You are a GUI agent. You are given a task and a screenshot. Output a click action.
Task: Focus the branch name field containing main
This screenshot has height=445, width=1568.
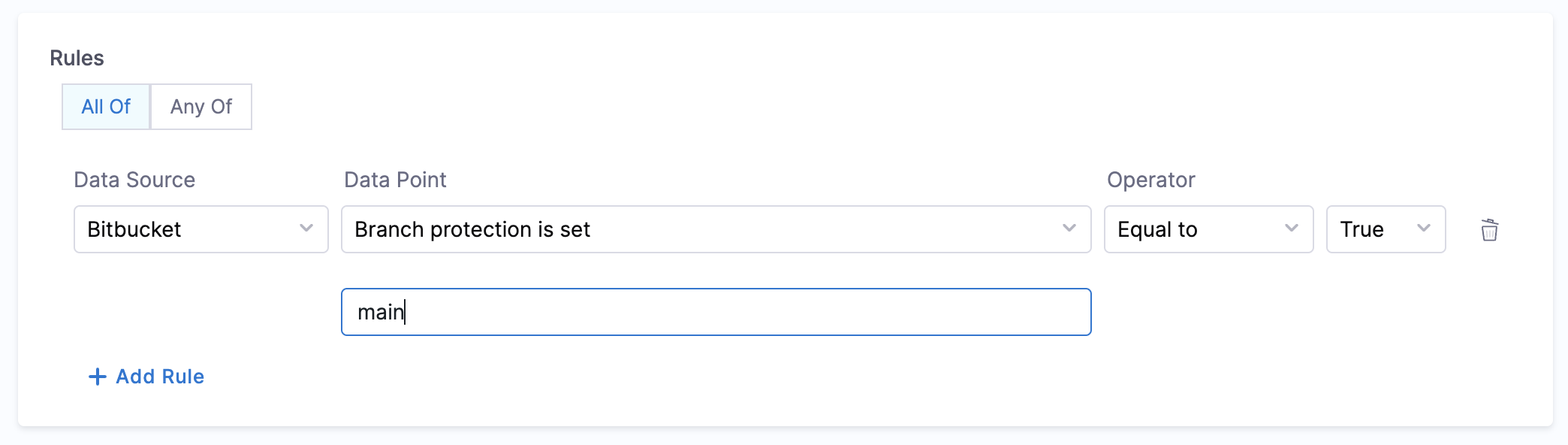tap(715, 312)
